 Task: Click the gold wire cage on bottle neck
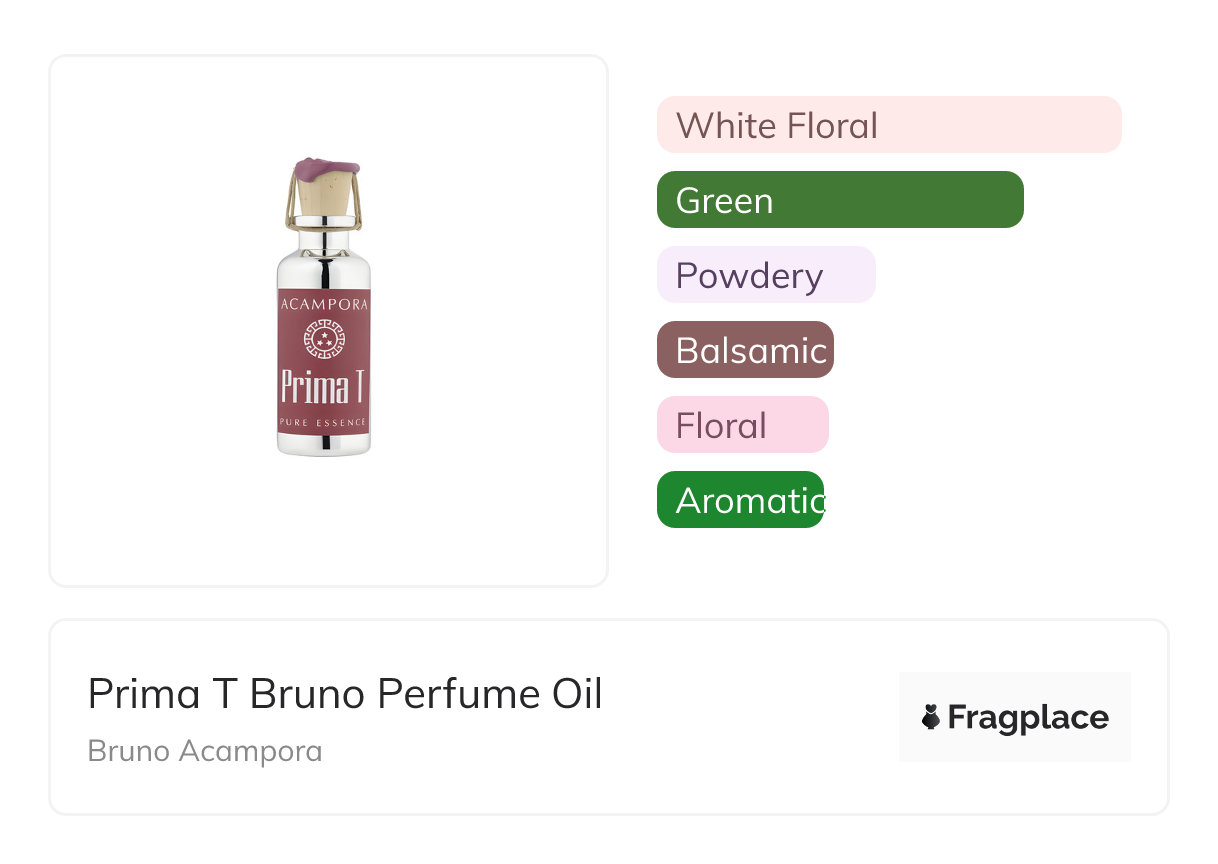(x=290, y=205)
